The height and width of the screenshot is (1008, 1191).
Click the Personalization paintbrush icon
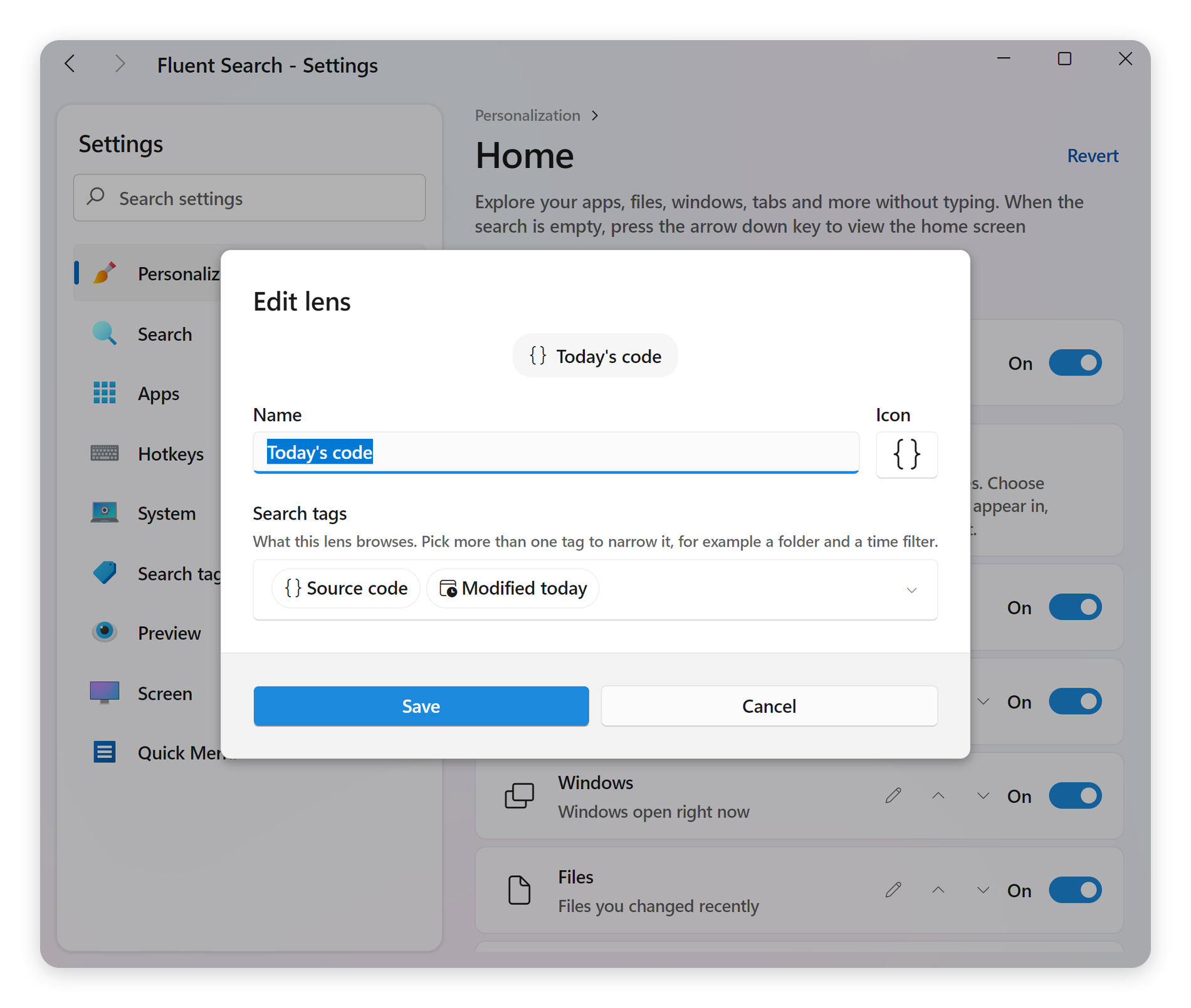pyautogui.click(x=105, y=273)
